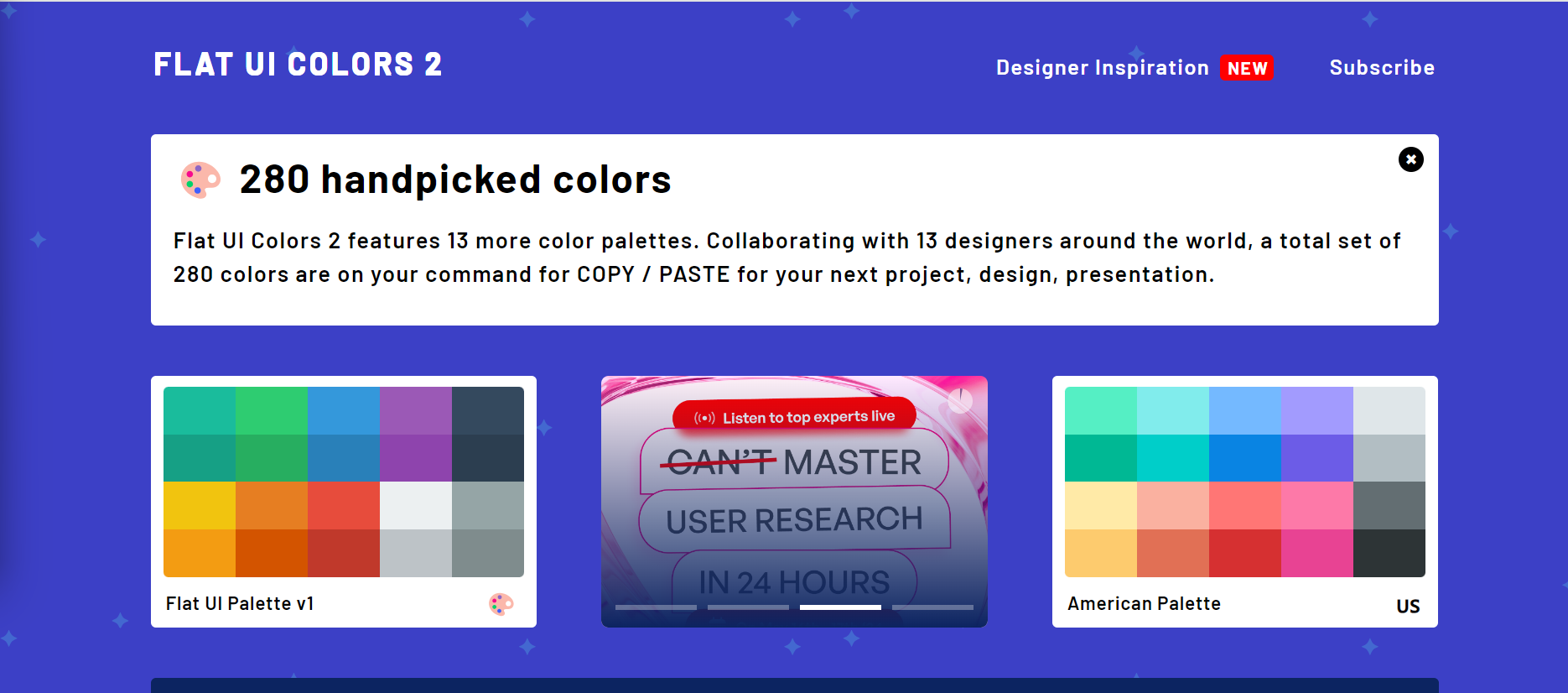Select the first ad carousel progress bar

[656, 607]
